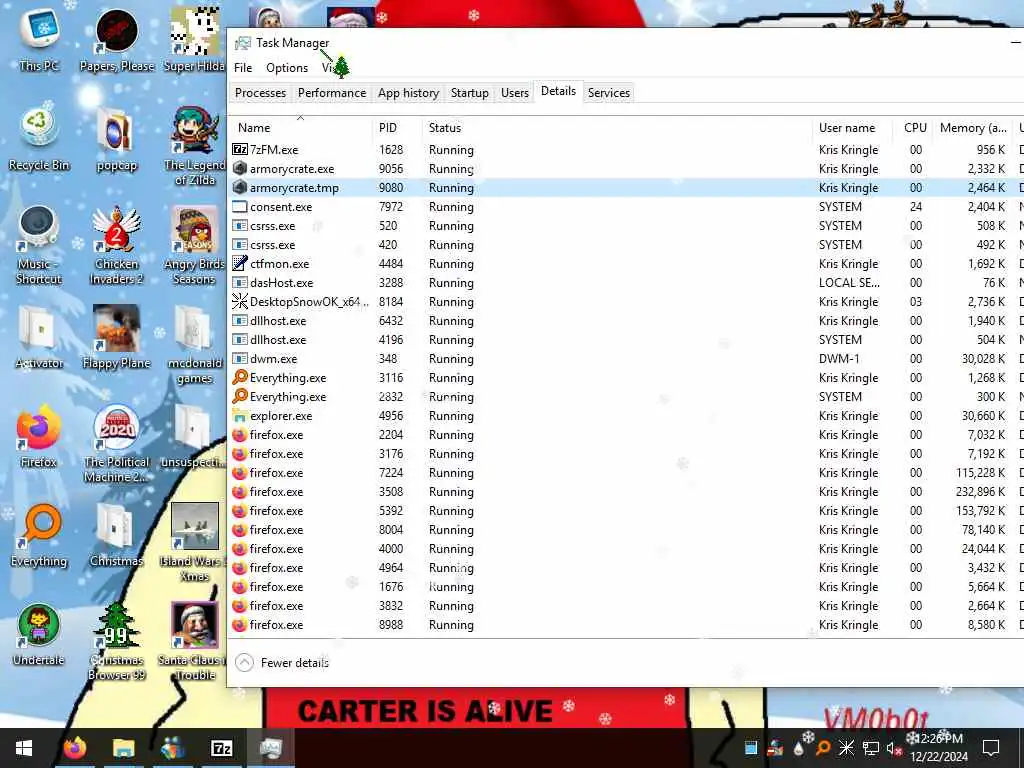Launch Firefox from the desktop icon
This screenshot has height=768, width=1024.
(39, 435)
